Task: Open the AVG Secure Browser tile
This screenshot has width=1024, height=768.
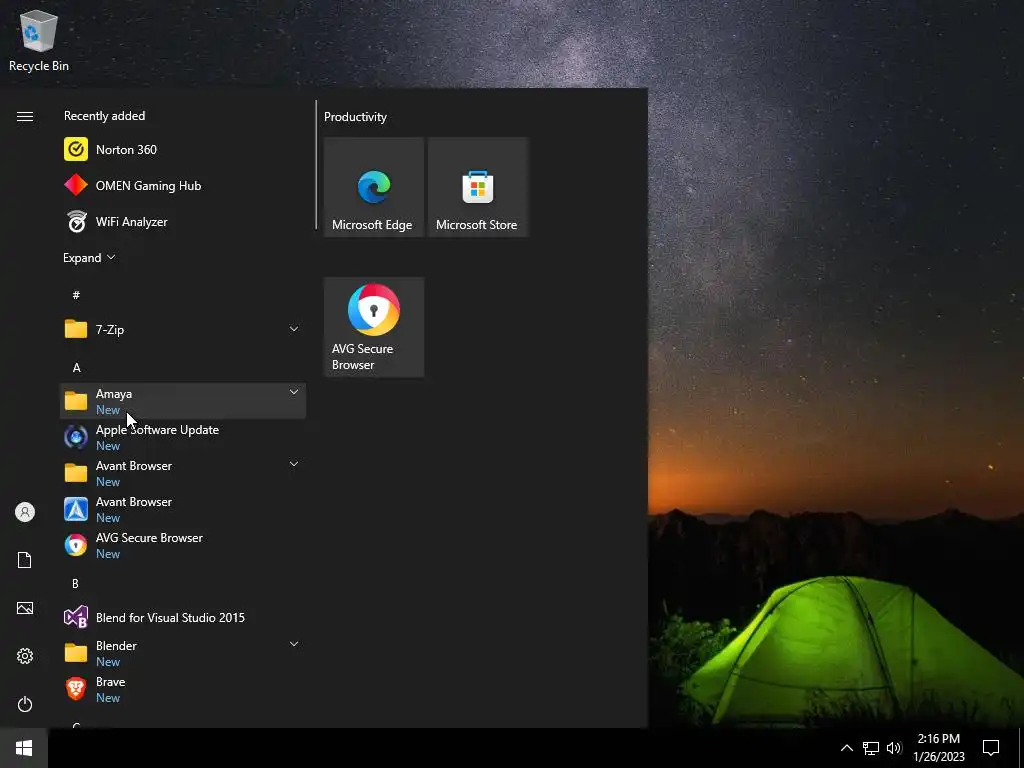Action: click(x=374, y=327)
